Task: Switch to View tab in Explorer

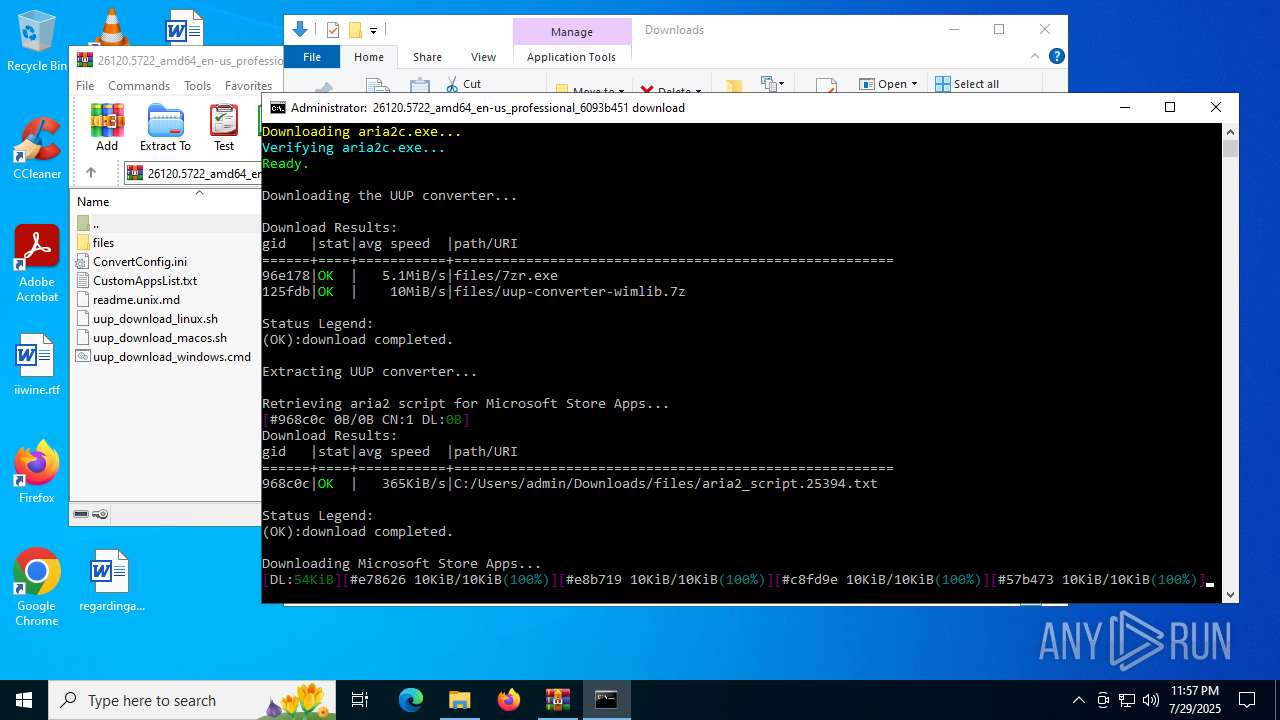Action: (483, 57)
